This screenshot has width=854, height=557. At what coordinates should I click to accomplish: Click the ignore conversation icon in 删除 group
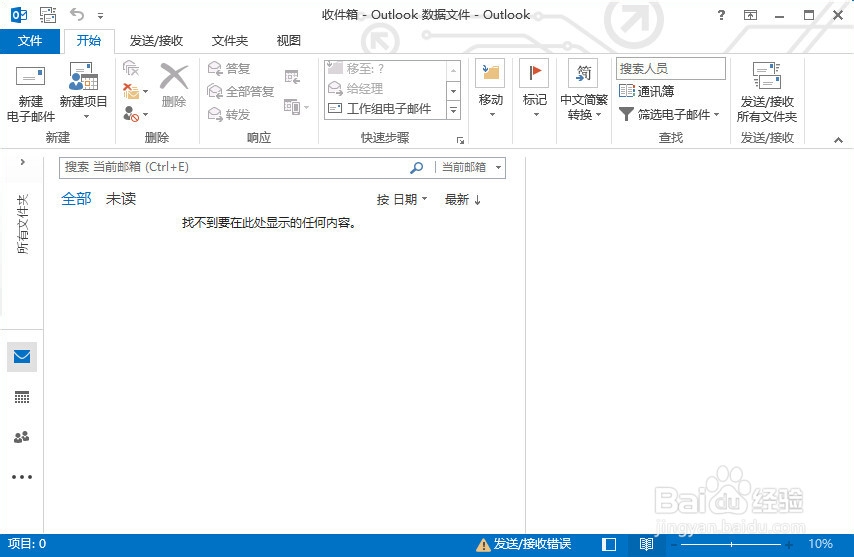coord(131,69)
